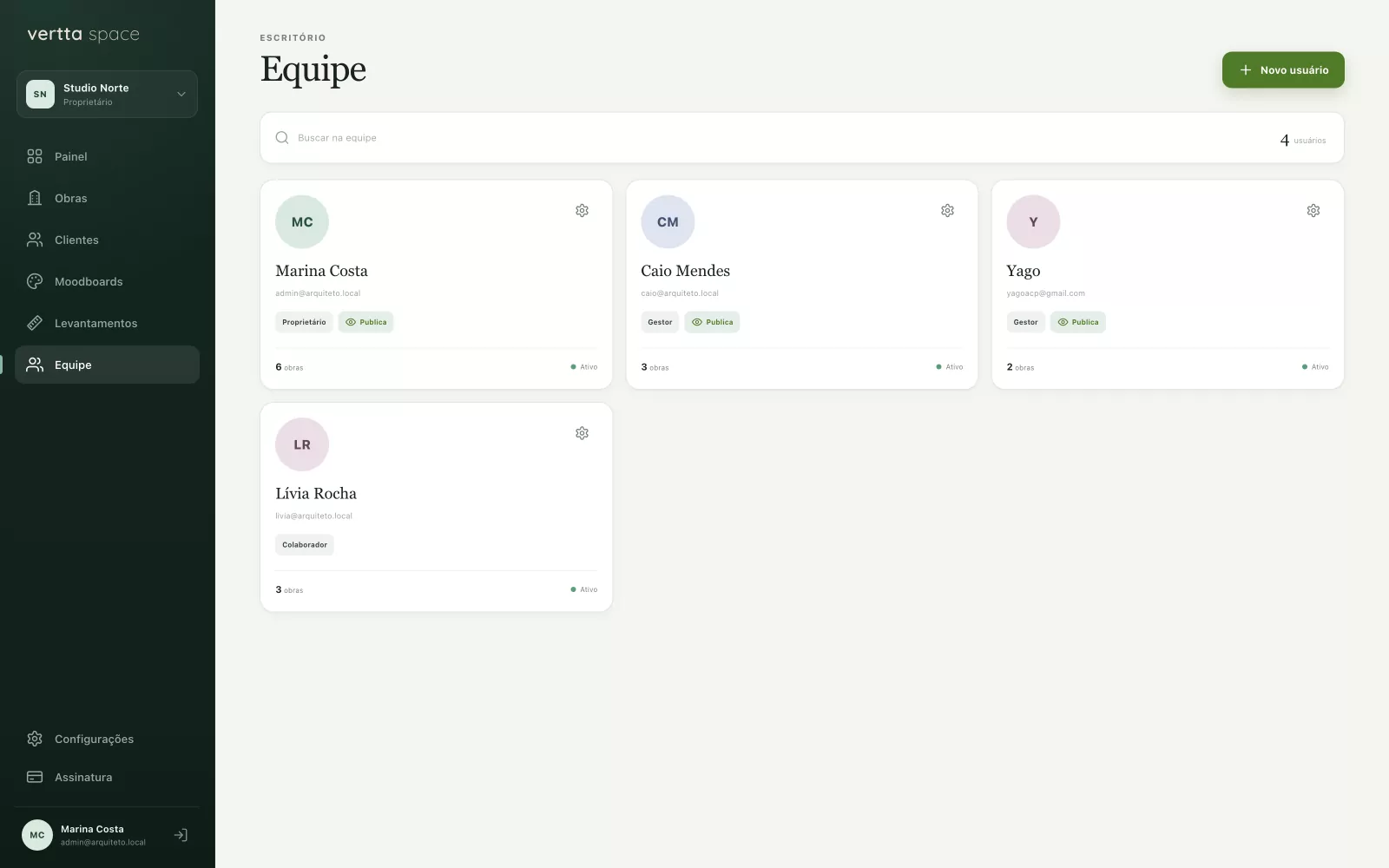The width and height of the screenshot is (1389, 868).
Task: Open Configurações page
Action: pos(107,739)
